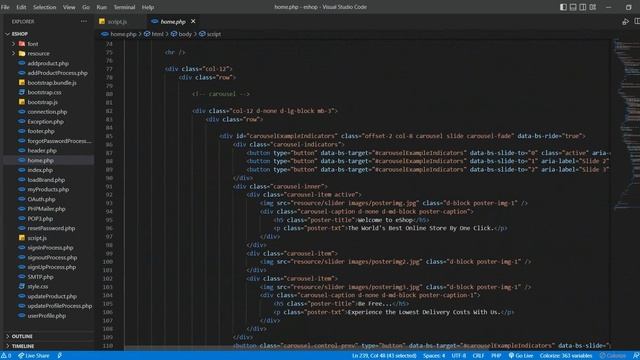Screen dimensions: 640x360
Task: Toggle secondary side bar layout icon
Action: tap(583, 7)
